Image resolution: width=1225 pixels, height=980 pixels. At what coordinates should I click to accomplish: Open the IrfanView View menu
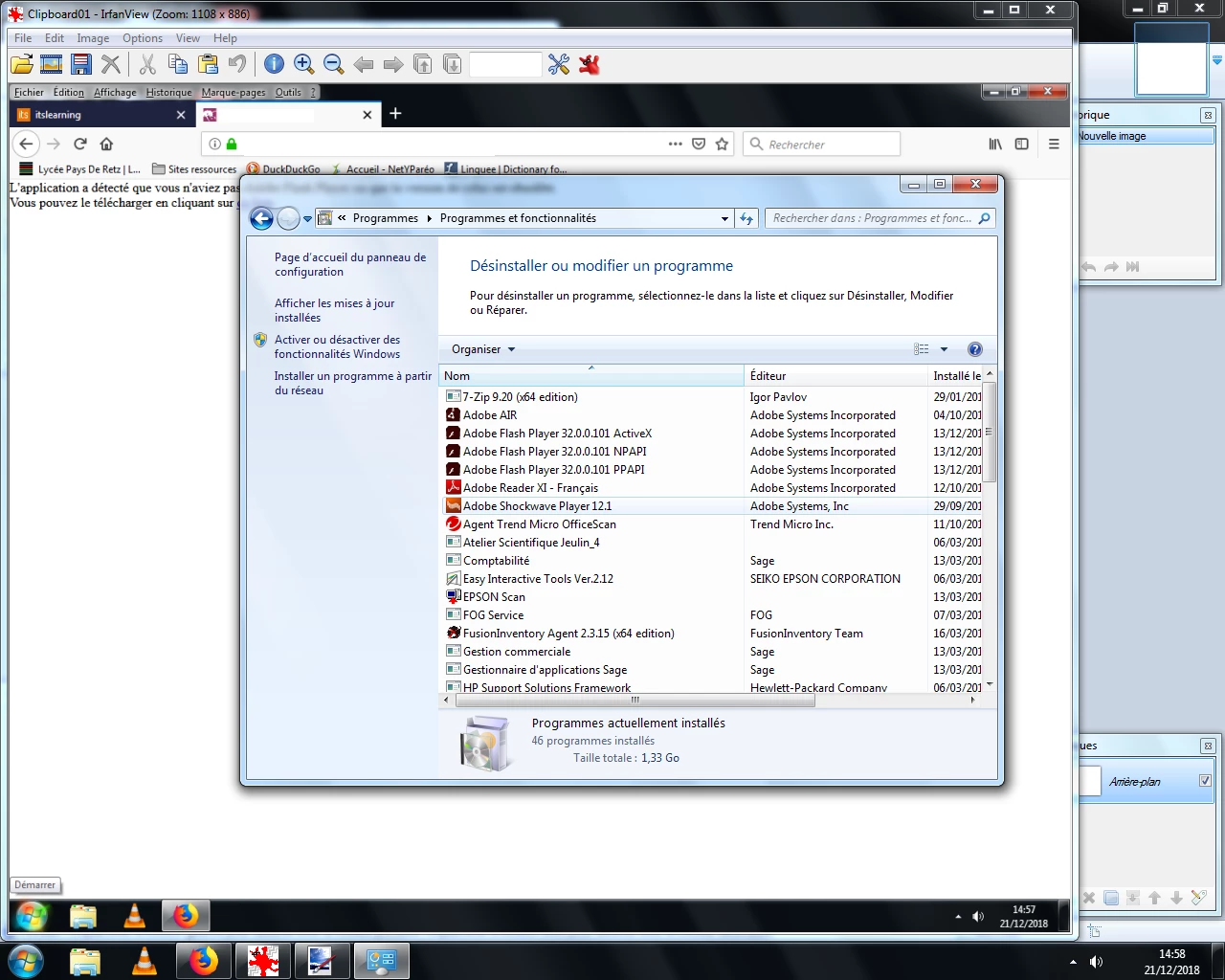[x=188, y=38]
